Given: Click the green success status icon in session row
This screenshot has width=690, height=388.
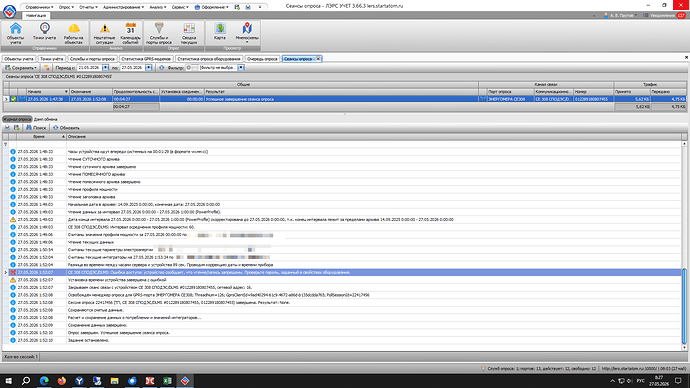Looking at the screenshot, I should (14, 99).
